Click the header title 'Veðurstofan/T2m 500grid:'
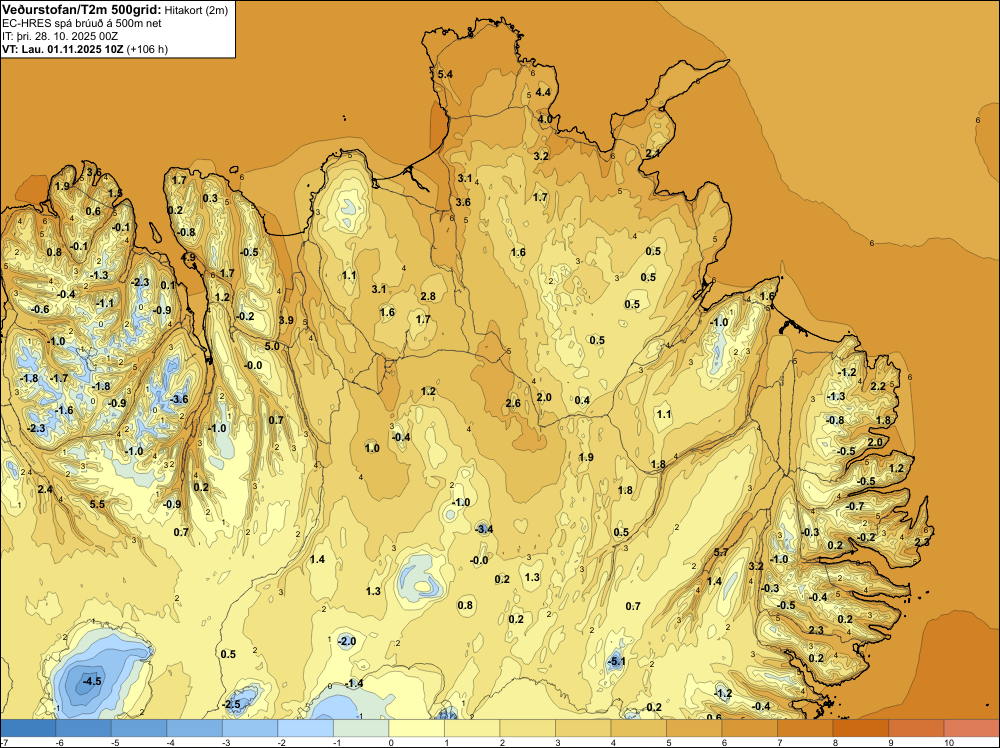The height and width of the screenshot is (748, 1000). (x=82, y=10)
